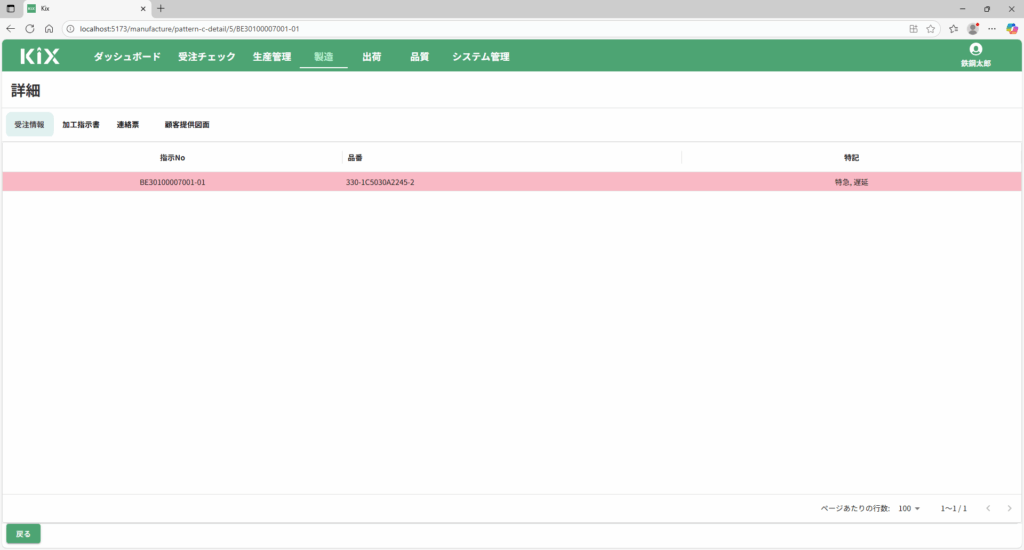
Task: Switch to the 顧客提供図面 tab
Action: (x=187, y=125)
